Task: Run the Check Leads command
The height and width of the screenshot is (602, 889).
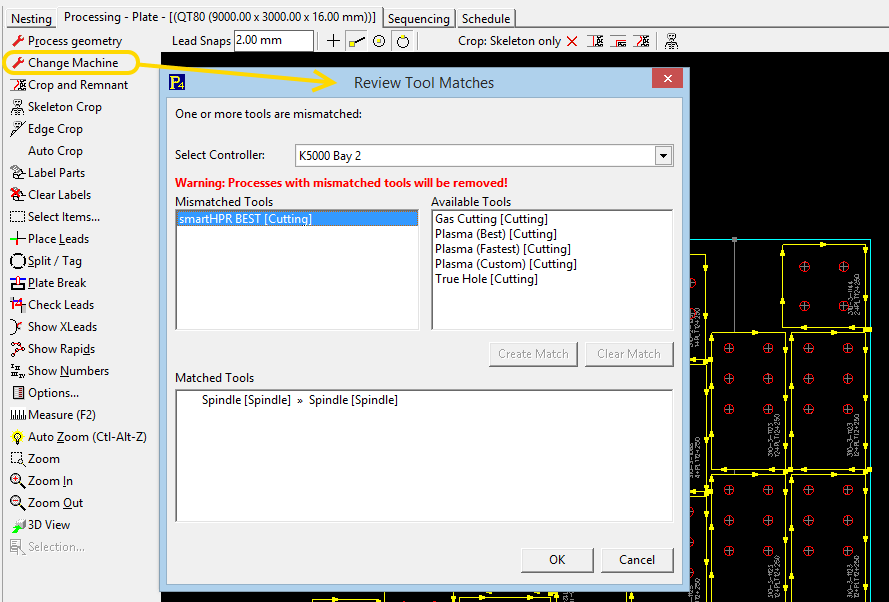Action: pyautogui.click(x=52, y=305)
